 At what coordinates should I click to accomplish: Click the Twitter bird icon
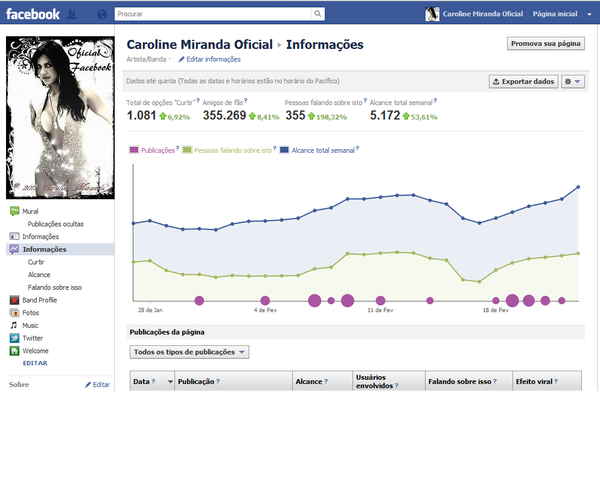pos(14,338)
